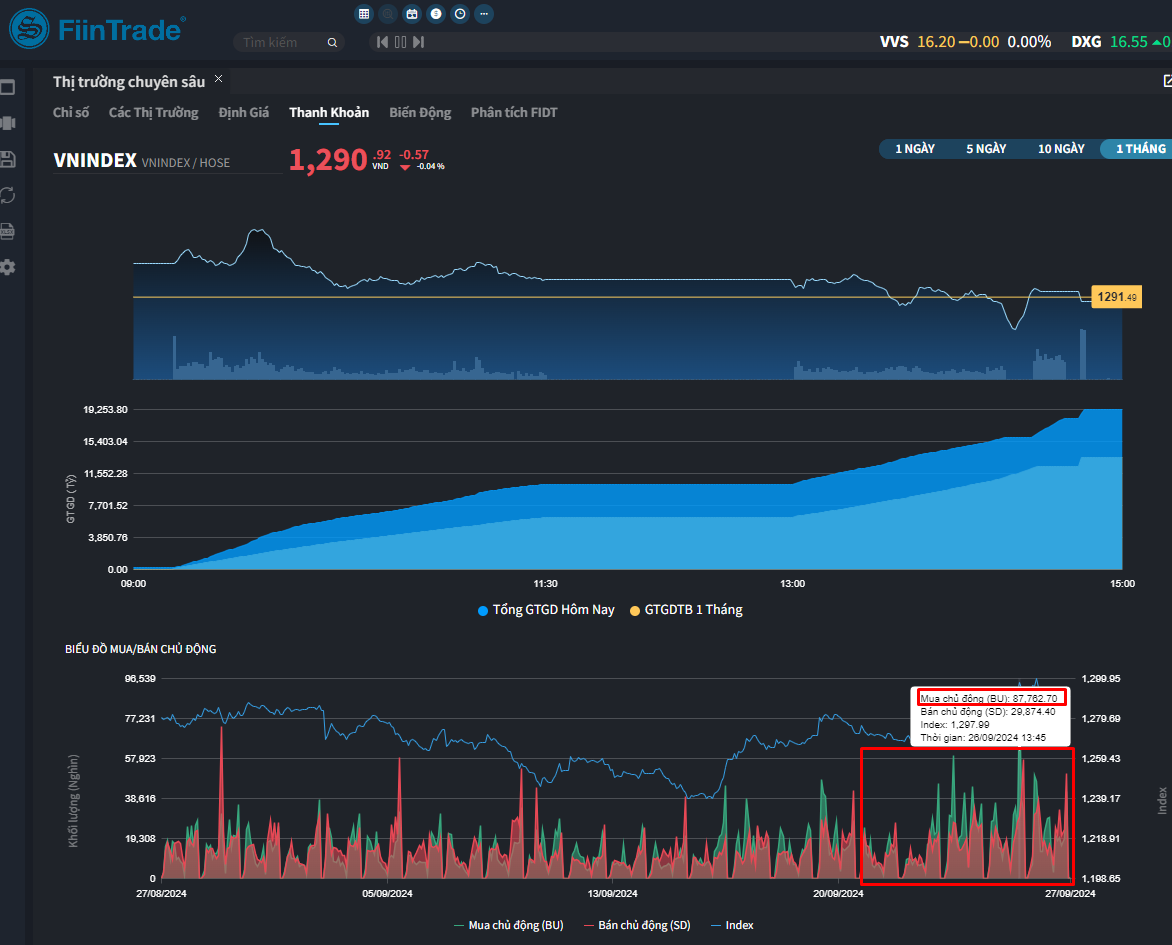Click the 11:30 time axis label
This screenshot has width=1172, height=945.
[x=546, y=584]
